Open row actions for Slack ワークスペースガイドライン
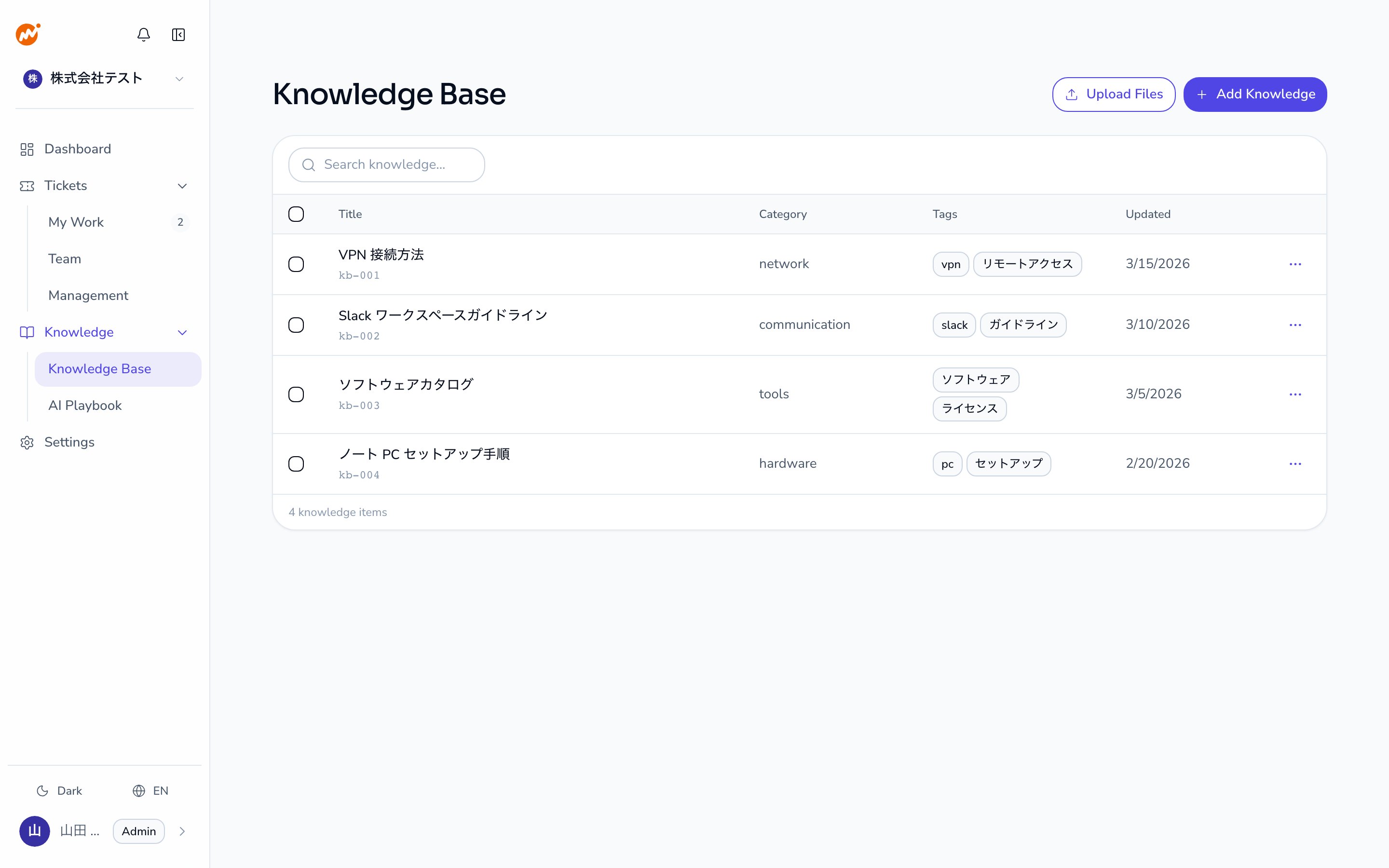1389x868 pixels. pyautogui.click(x=1295, y=325)
